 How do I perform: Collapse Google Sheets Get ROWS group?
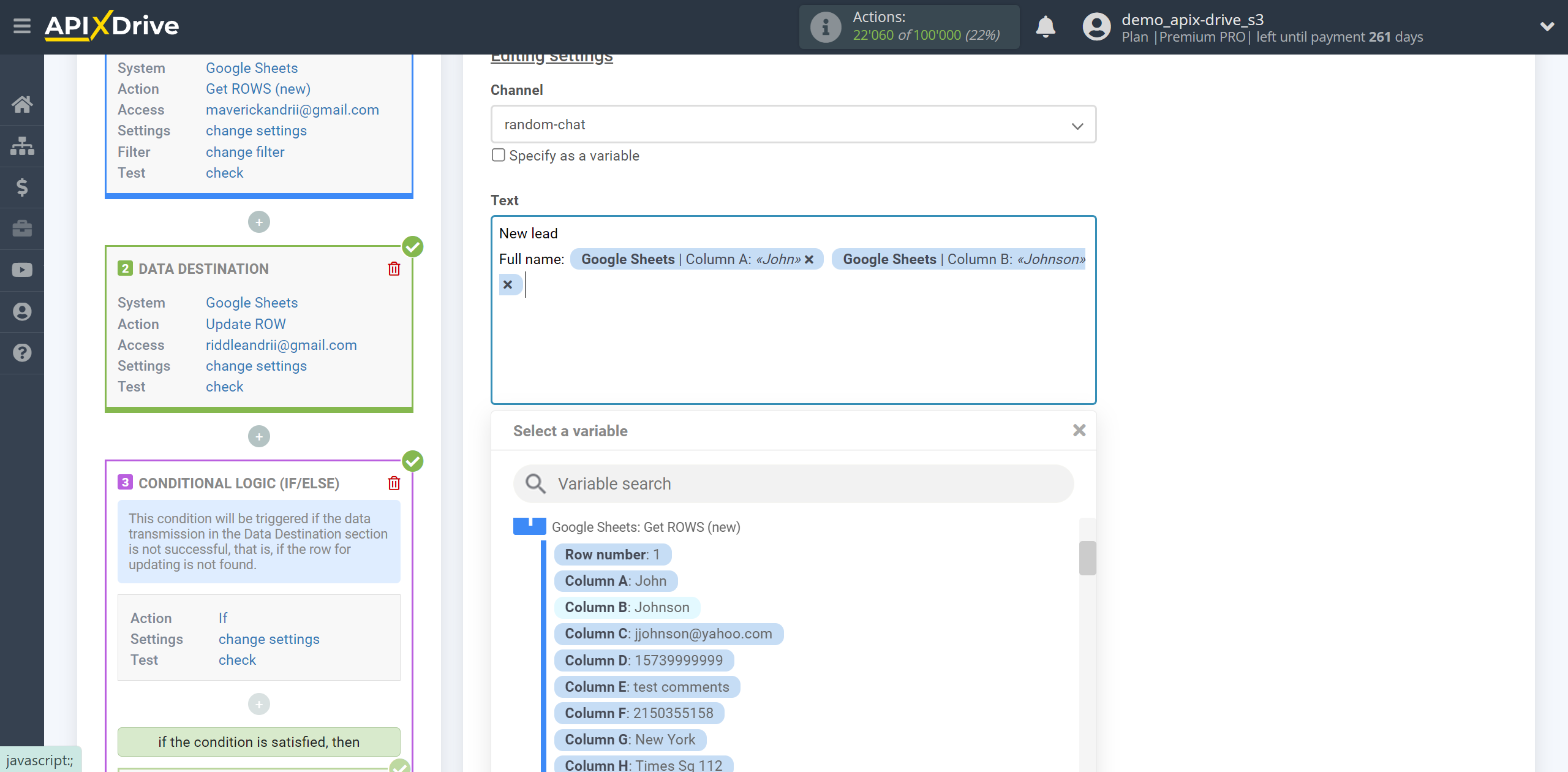click(x=529, y=526)
